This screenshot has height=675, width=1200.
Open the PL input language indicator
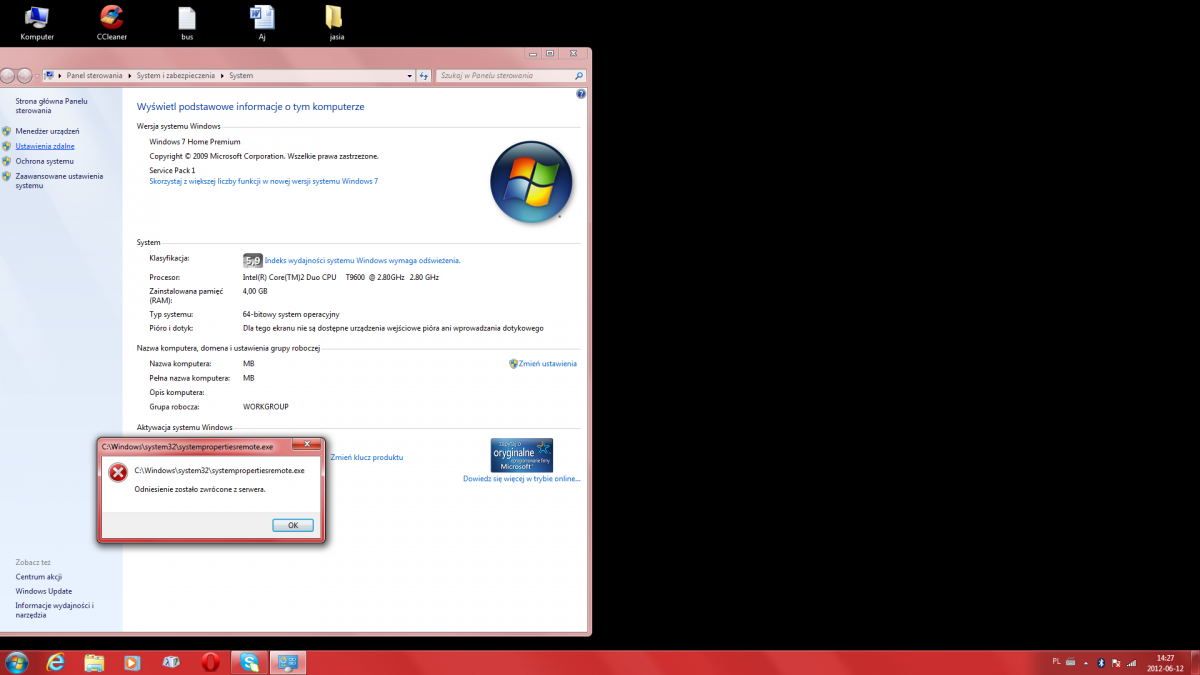[x=1057, y=661]
